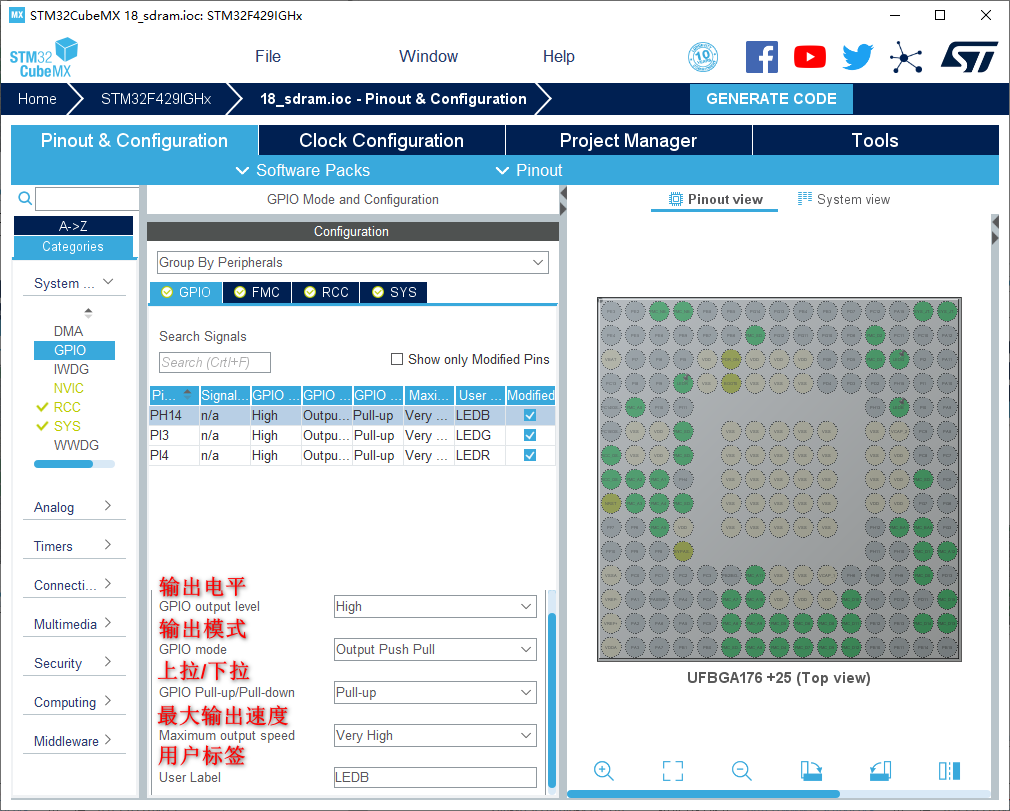Click the split view pinout icon
Image resolution: width=1010 pixels, height=811 pixels.
[x=949, y=770]
